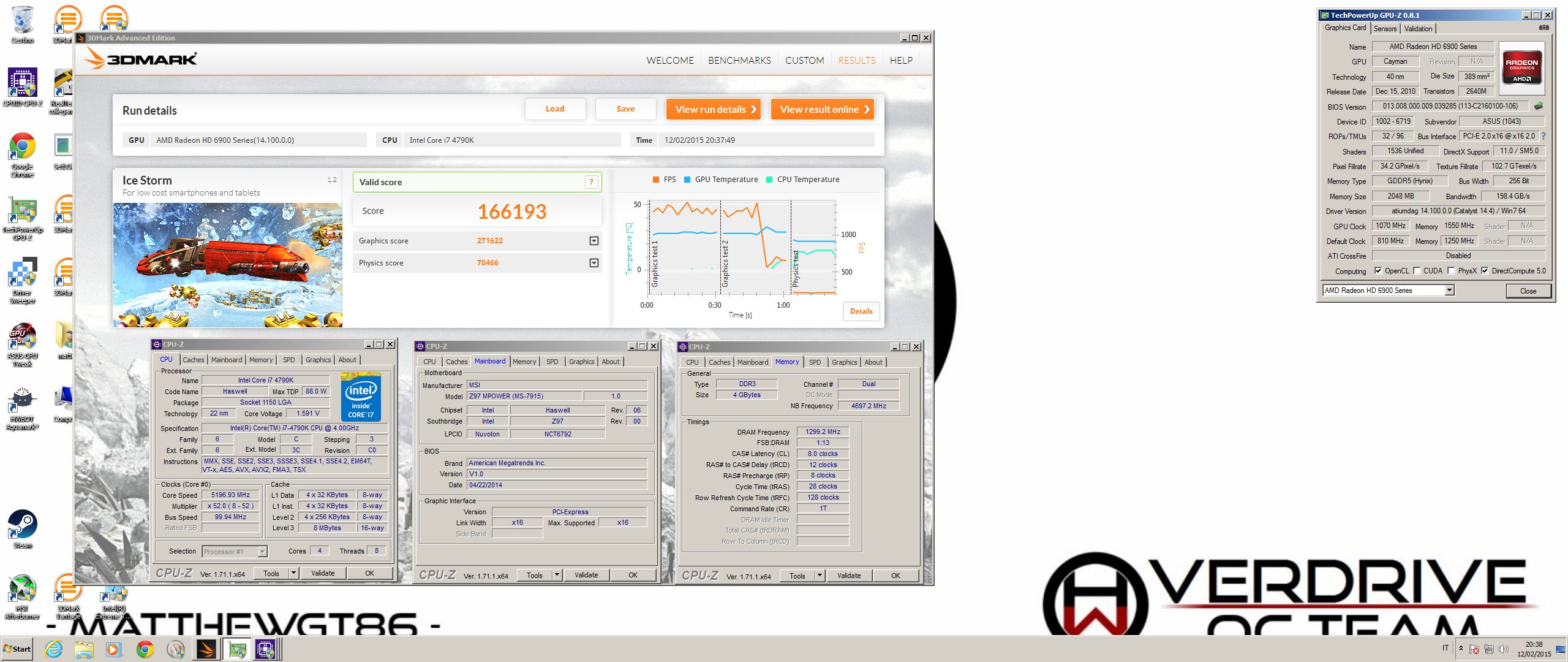Switch to GPU-Z taskbar button
This screenshot has width=1568, height=662.
[x=237, y=649]
